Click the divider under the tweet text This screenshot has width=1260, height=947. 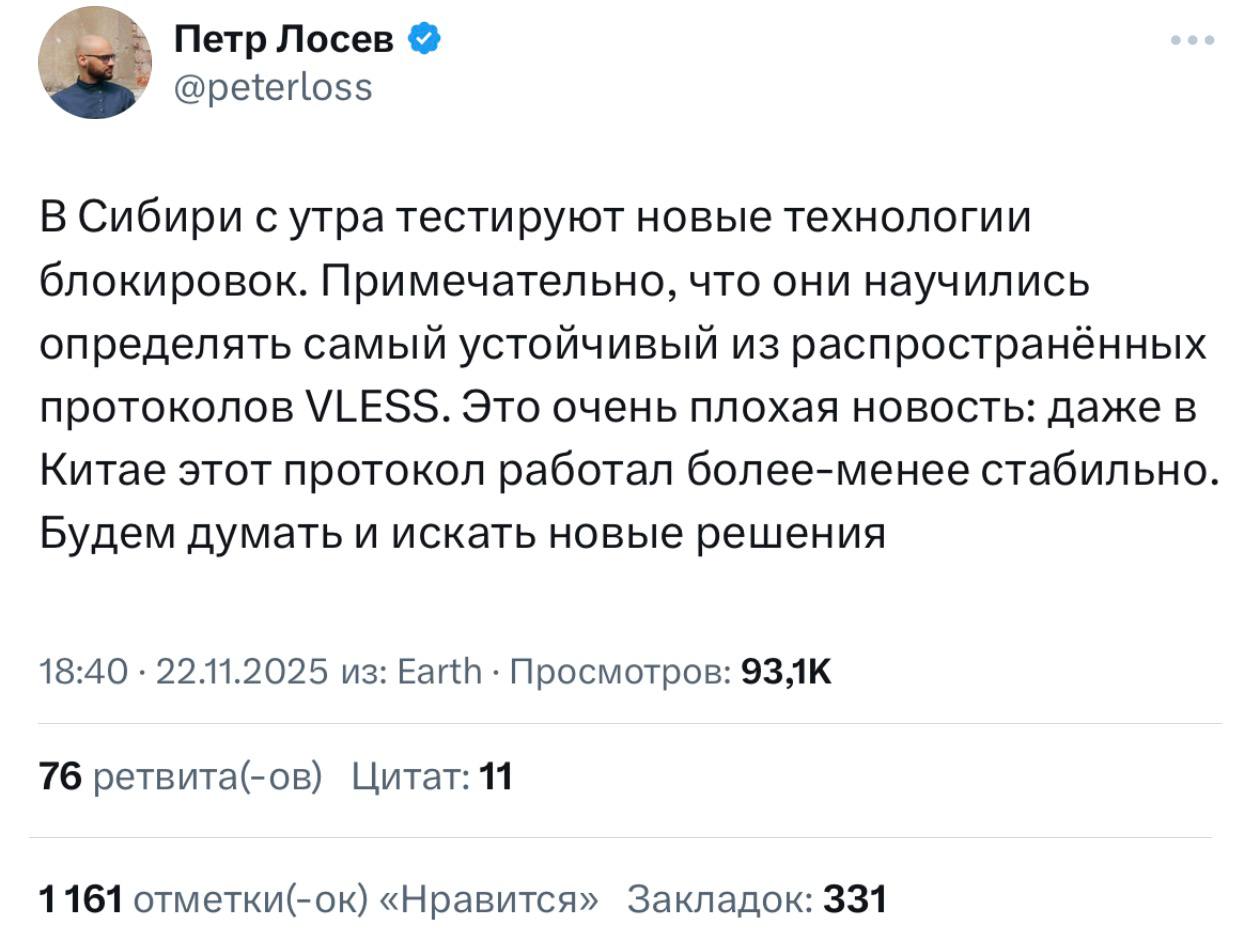coord(630,722)
